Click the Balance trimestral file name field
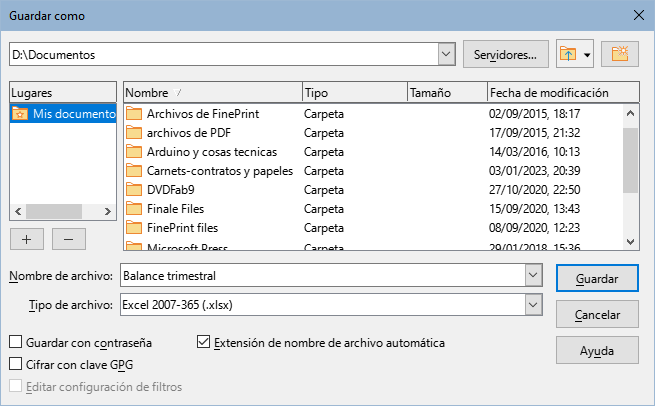This screenshot has width=655, height=406. point(320,276)
